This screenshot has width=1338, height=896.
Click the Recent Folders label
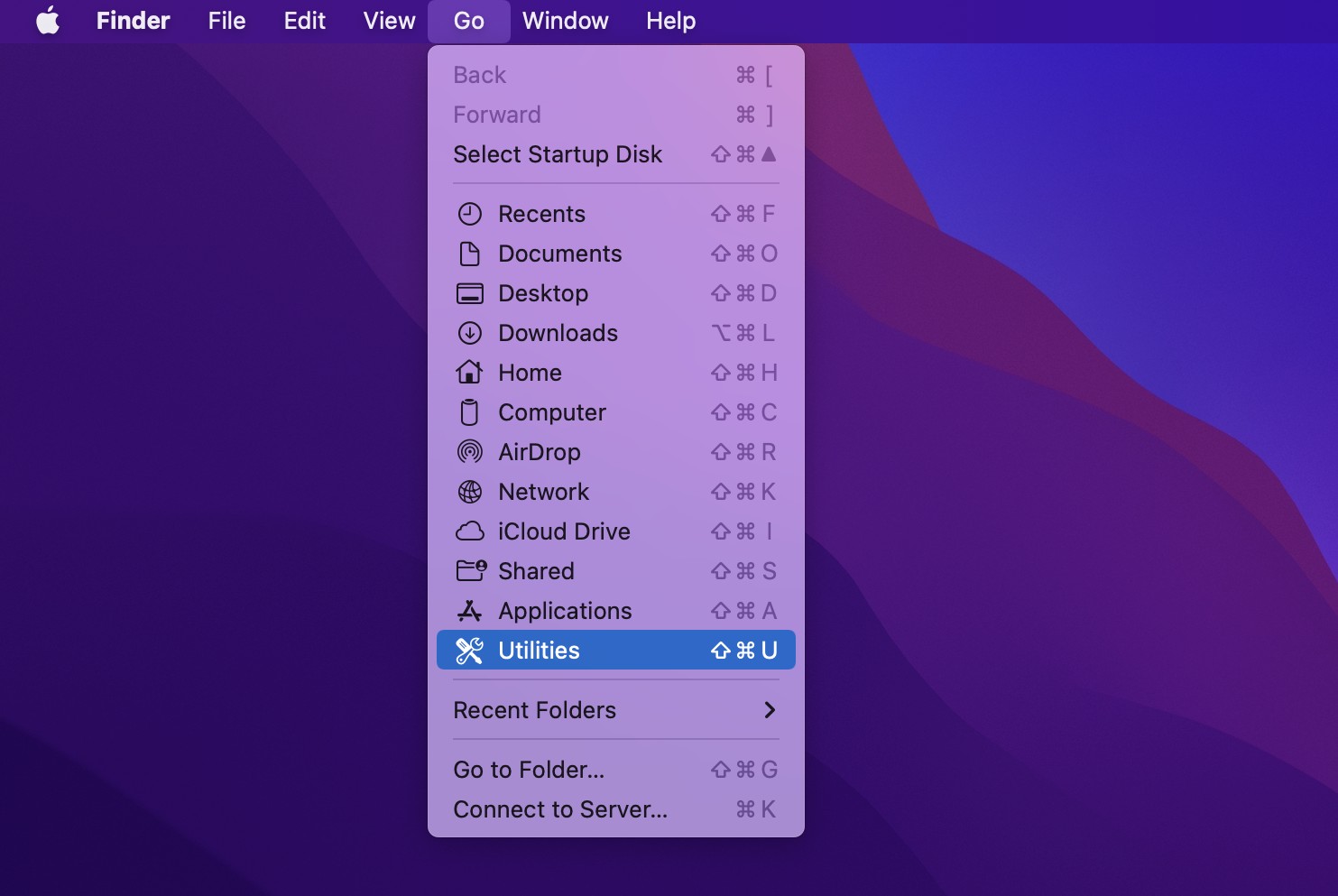coord(535,710)
